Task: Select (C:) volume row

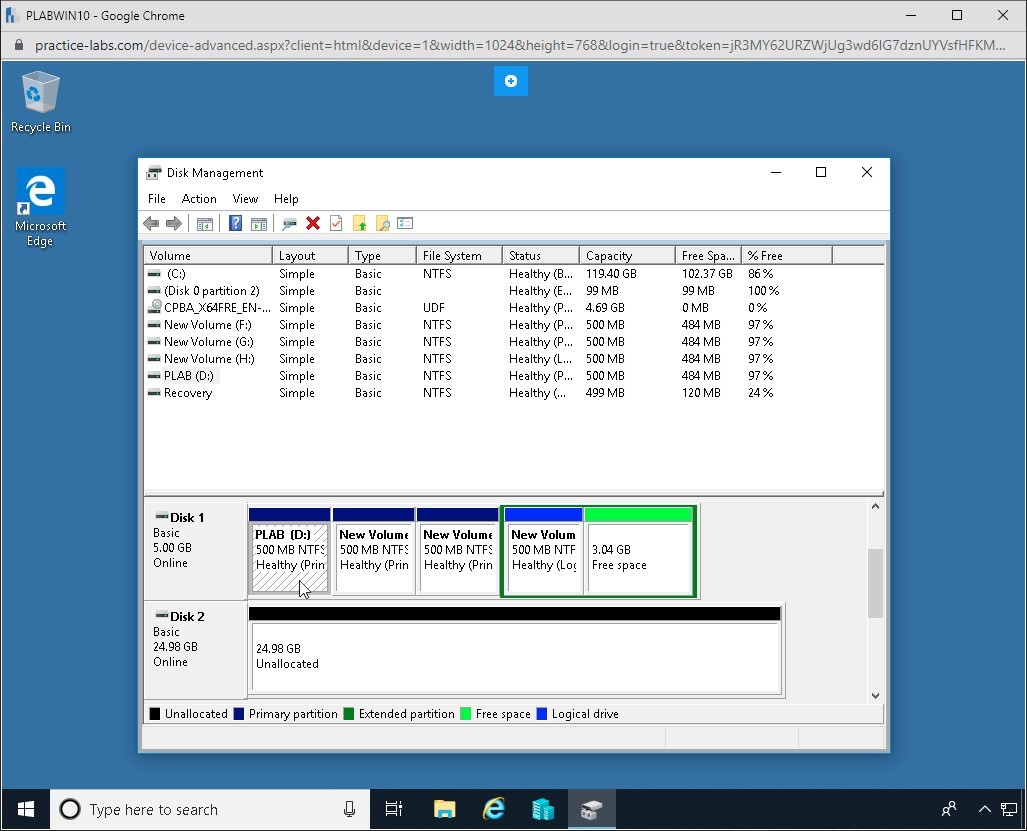Action: (x=514, y=274)
